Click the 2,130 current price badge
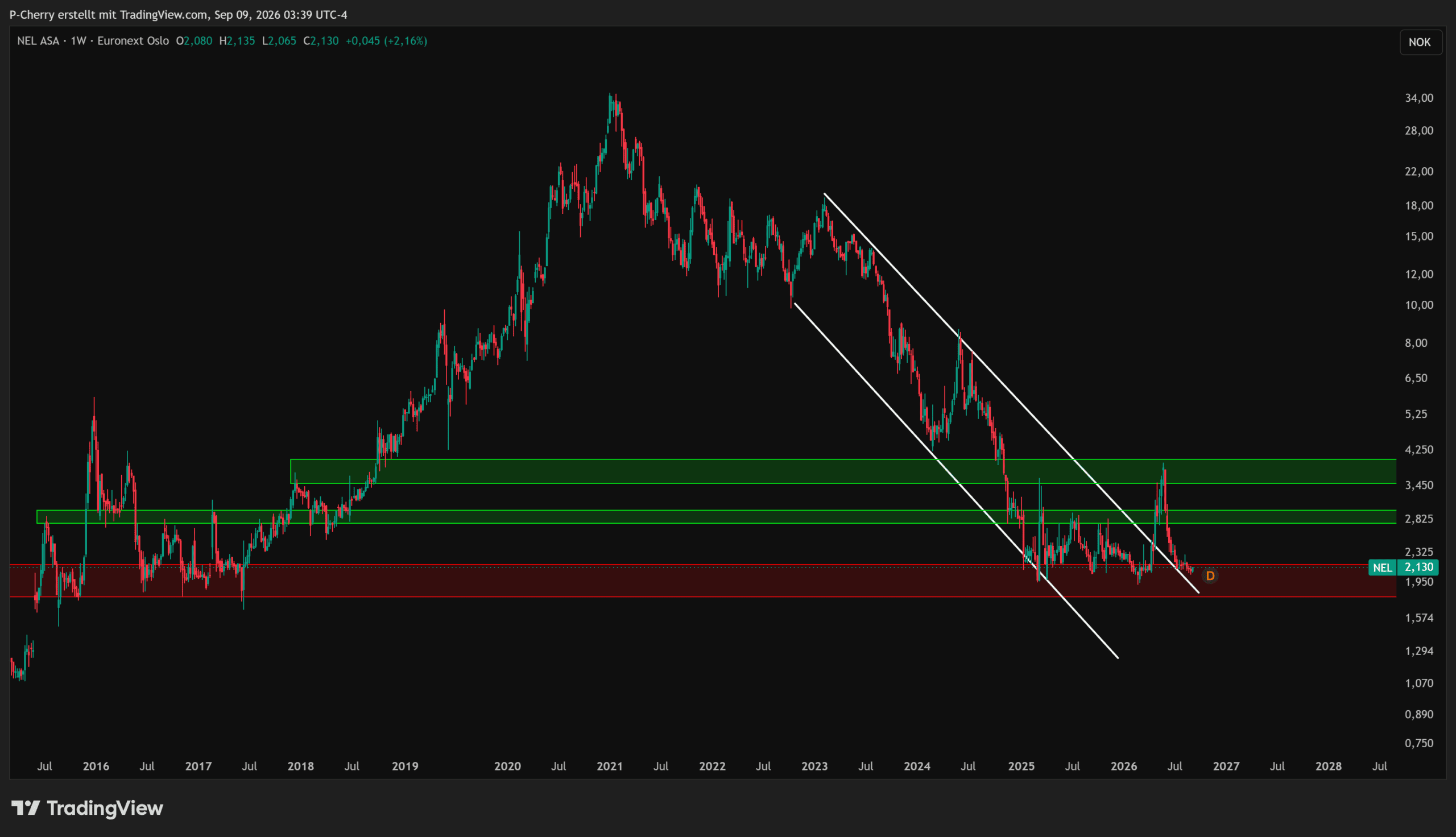Screen dimensions: 1456x837 (1419, 567)
